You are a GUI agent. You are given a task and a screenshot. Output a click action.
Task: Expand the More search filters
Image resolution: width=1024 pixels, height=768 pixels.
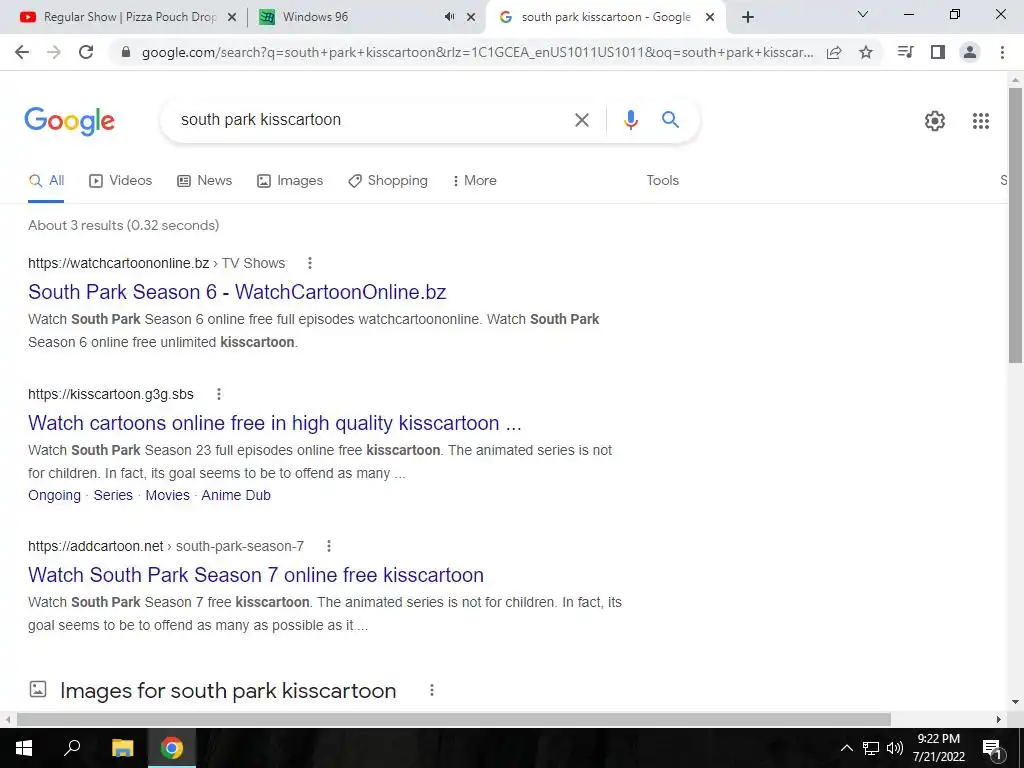pos(474,180)
